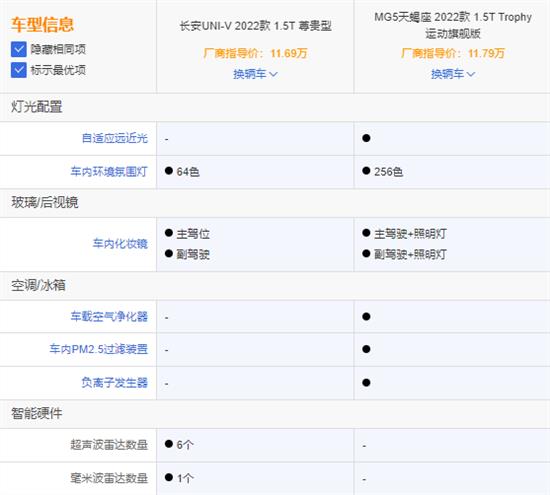Open 换辆车 dropdown under MG5天蝎座

click(x=453, y=74)
